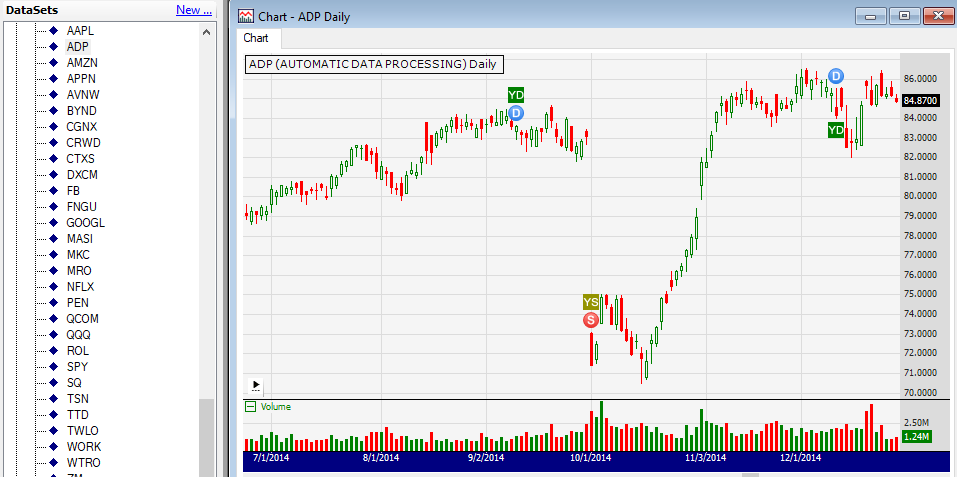This screenshot has width=957, height=477.
Task: Select CTXS in DataSets
Action: pos(81,159)
